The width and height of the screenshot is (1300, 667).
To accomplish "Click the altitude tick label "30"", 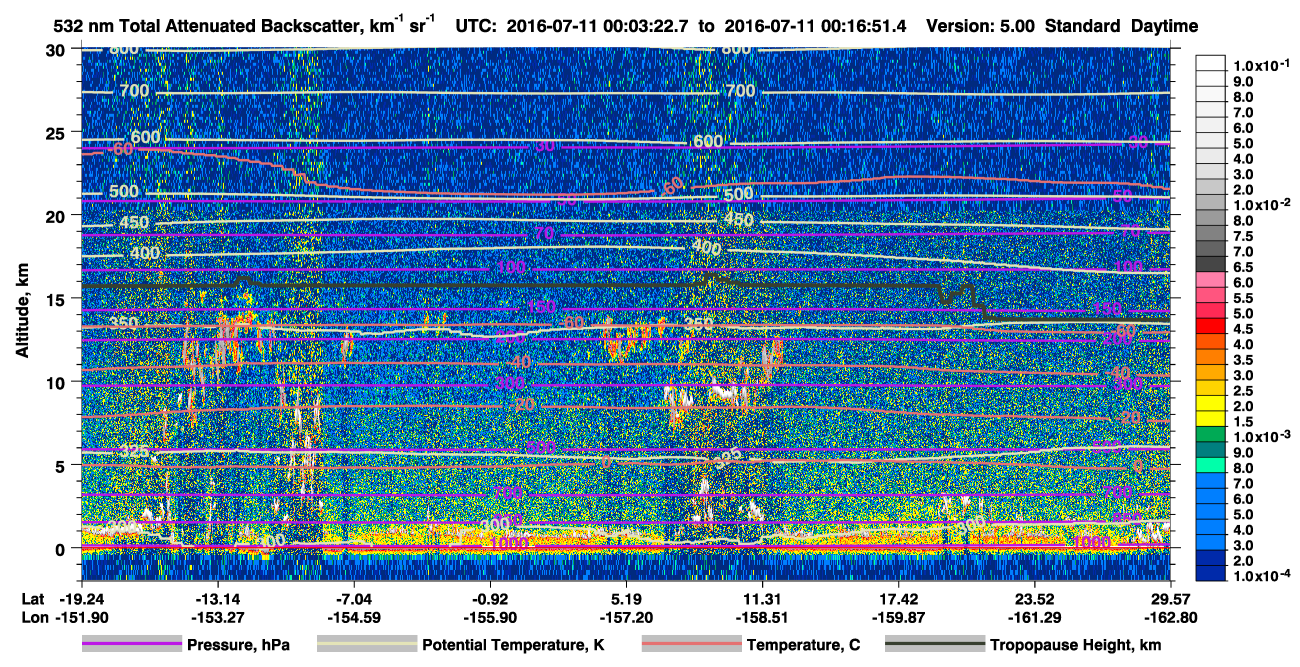I will [x=57, y=50].
